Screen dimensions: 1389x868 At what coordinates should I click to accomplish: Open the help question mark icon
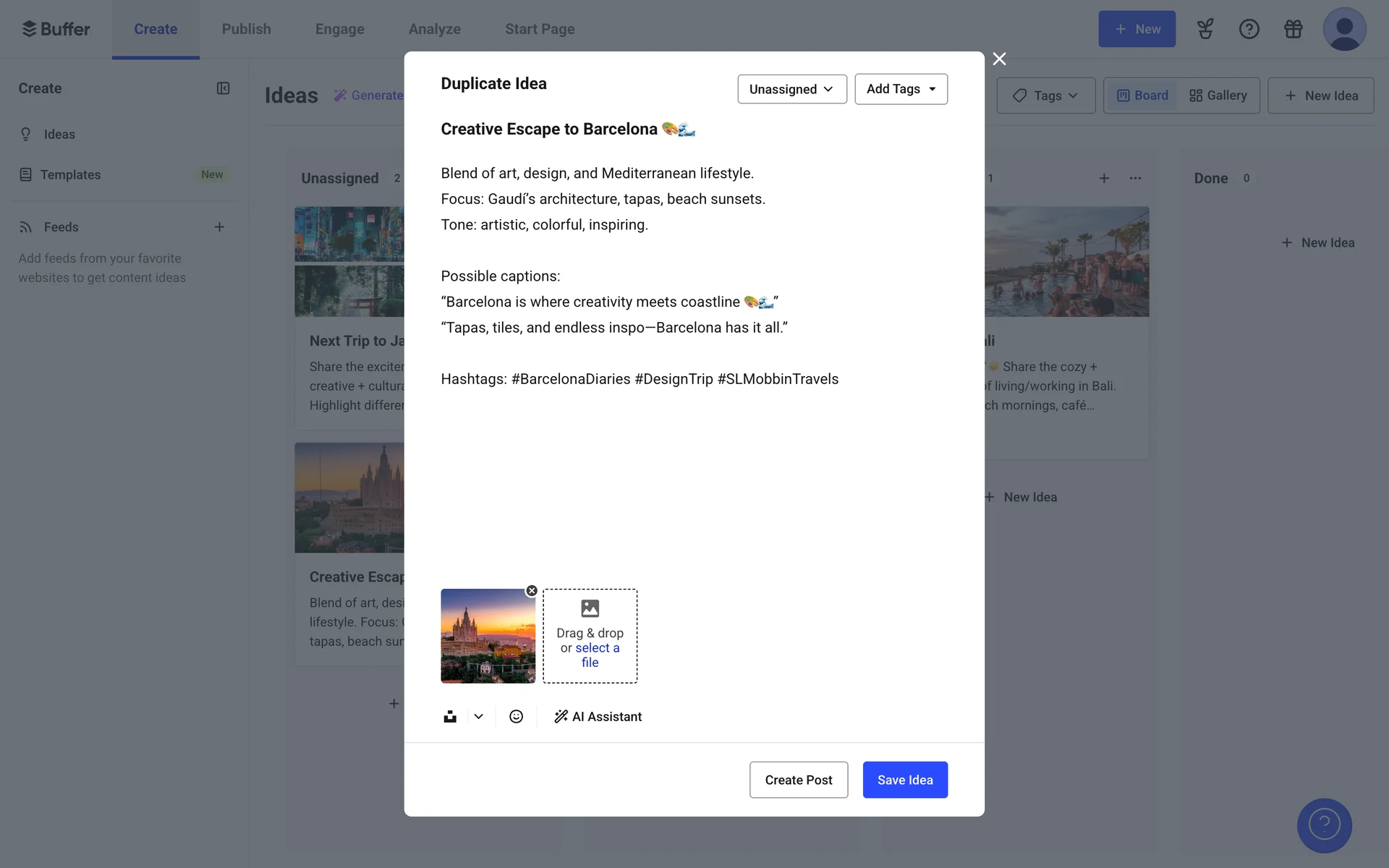[x=1249, y=29]
